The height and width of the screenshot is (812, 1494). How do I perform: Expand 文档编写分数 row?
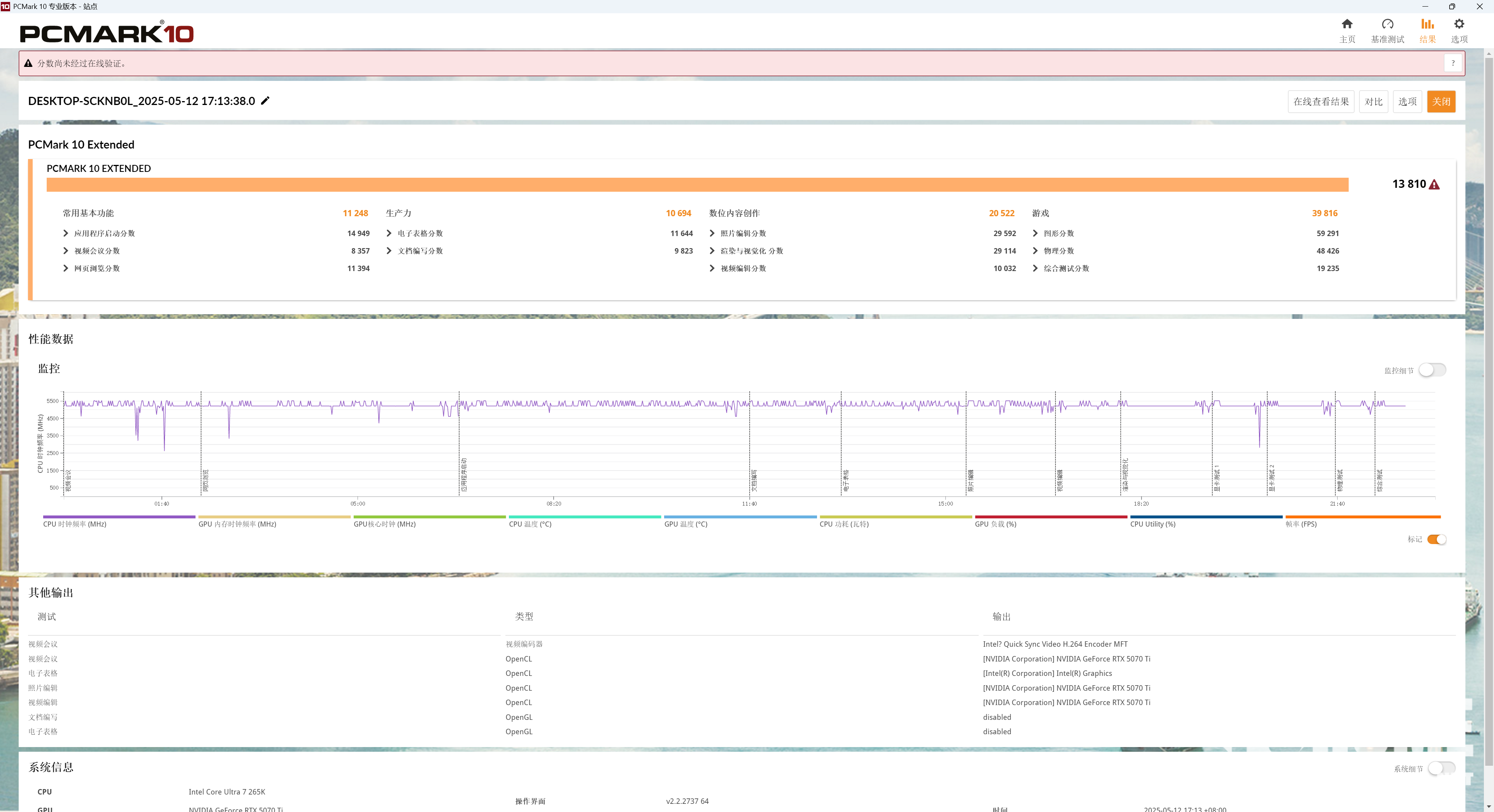389,251
